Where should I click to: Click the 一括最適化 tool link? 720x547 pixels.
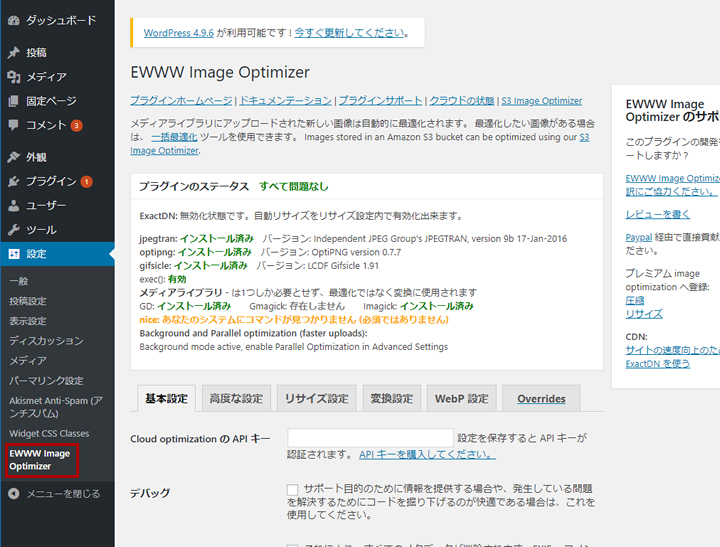tap(174, 137)
